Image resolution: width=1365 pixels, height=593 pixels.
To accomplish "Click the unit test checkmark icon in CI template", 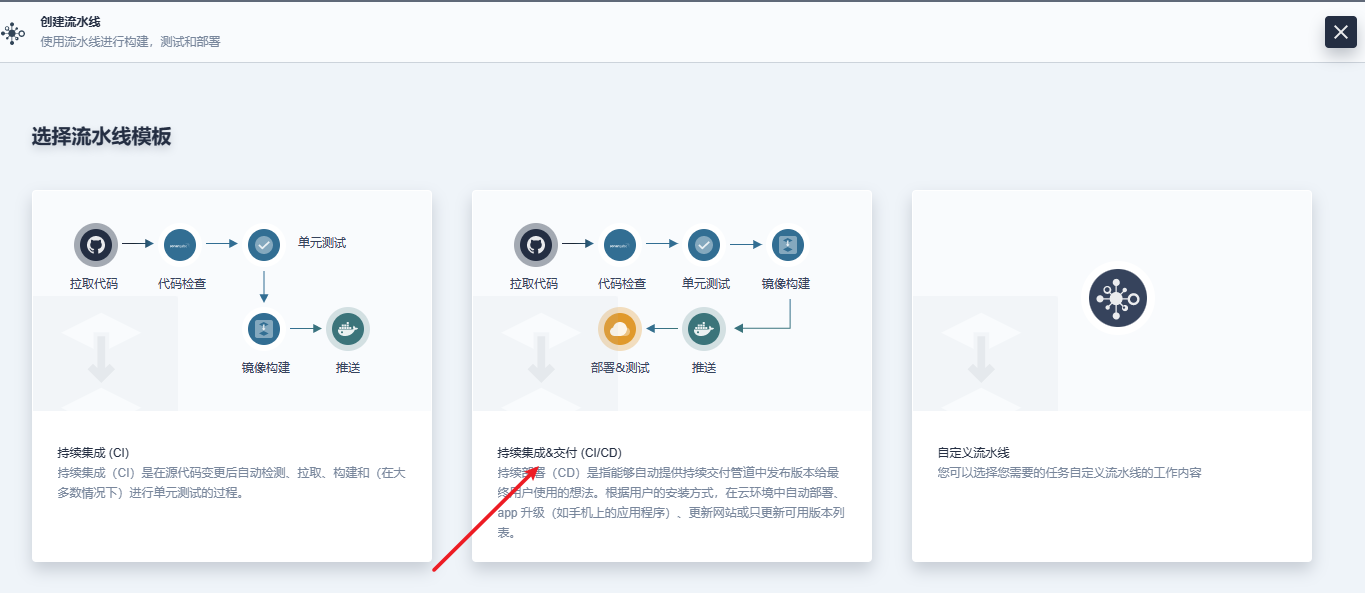I will coord(264,244).
